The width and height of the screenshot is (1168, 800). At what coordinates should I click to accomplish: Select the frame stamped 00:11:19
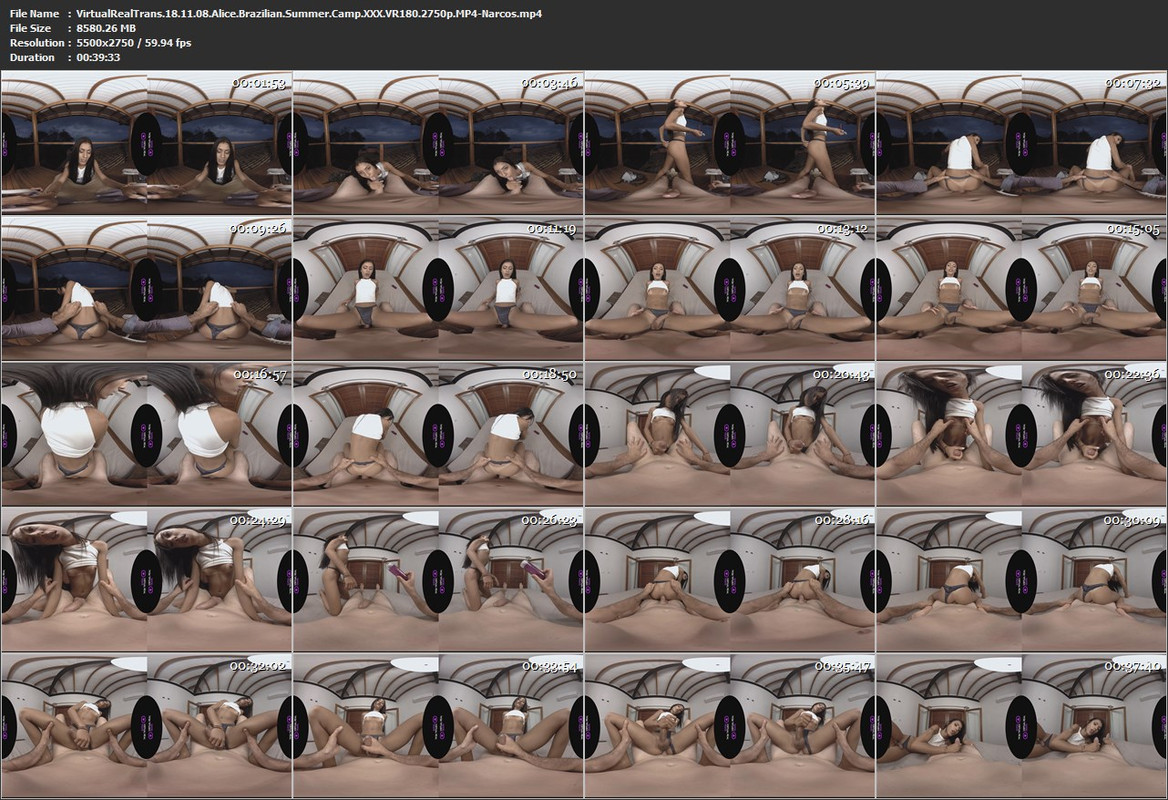coord(438,288)
